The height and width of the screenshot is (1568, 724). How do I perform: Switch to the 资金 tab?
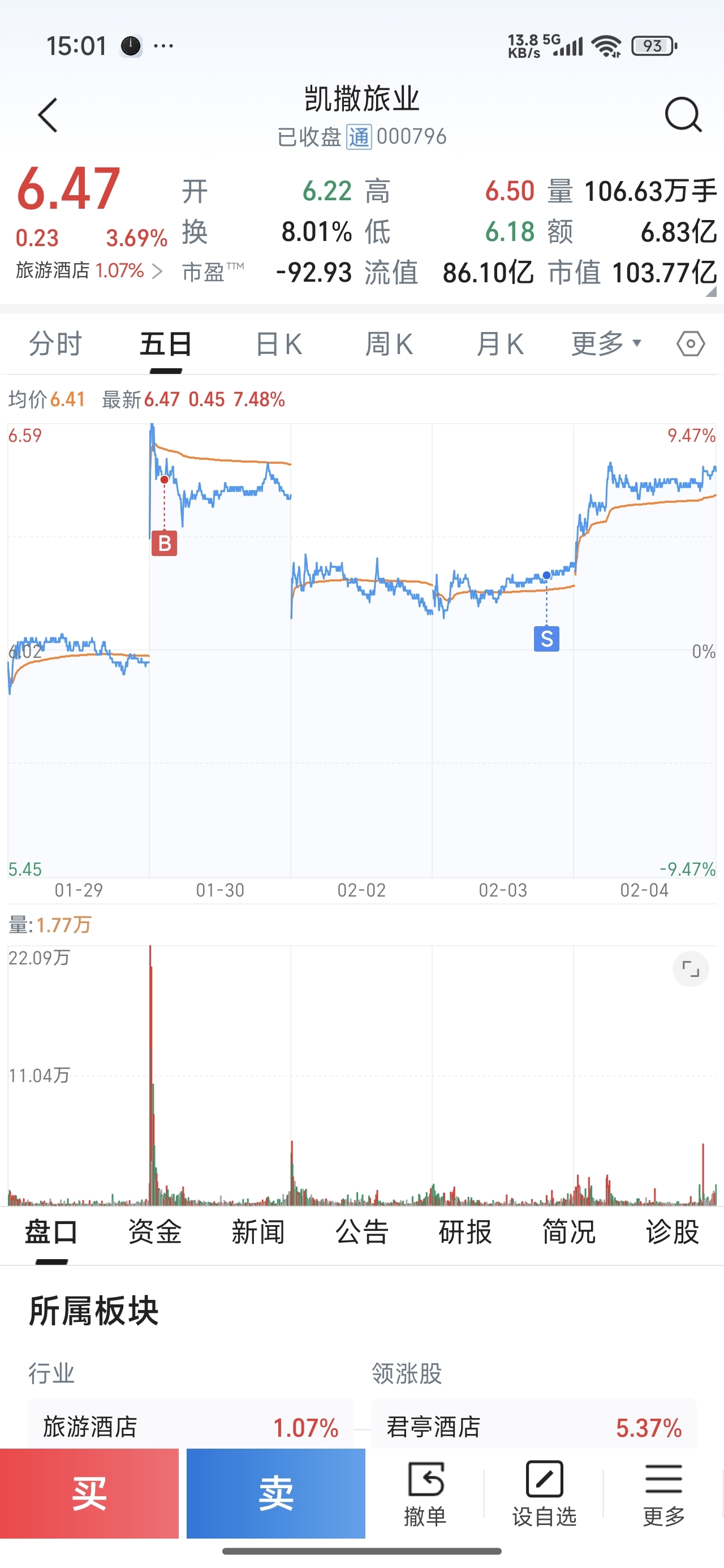[154, 1232]
